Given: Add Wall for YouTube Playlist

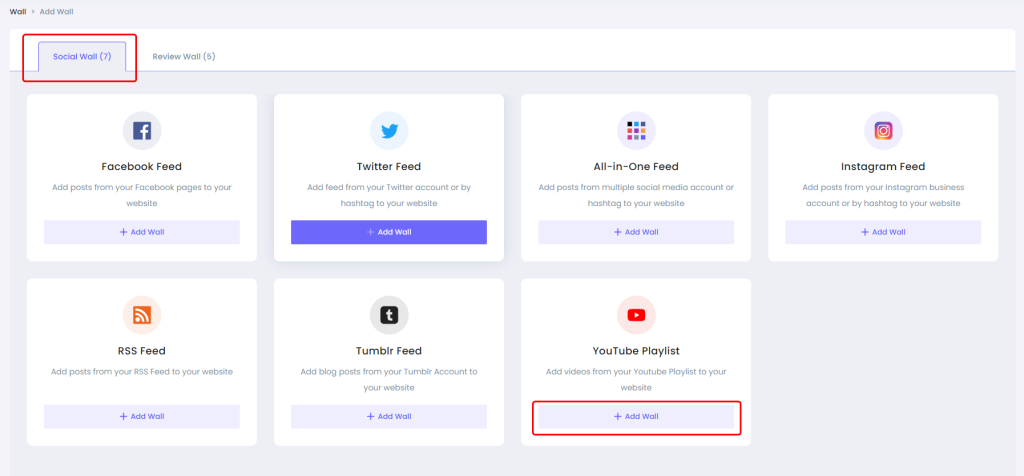Looking at the screenshot, I should point(636,417).
